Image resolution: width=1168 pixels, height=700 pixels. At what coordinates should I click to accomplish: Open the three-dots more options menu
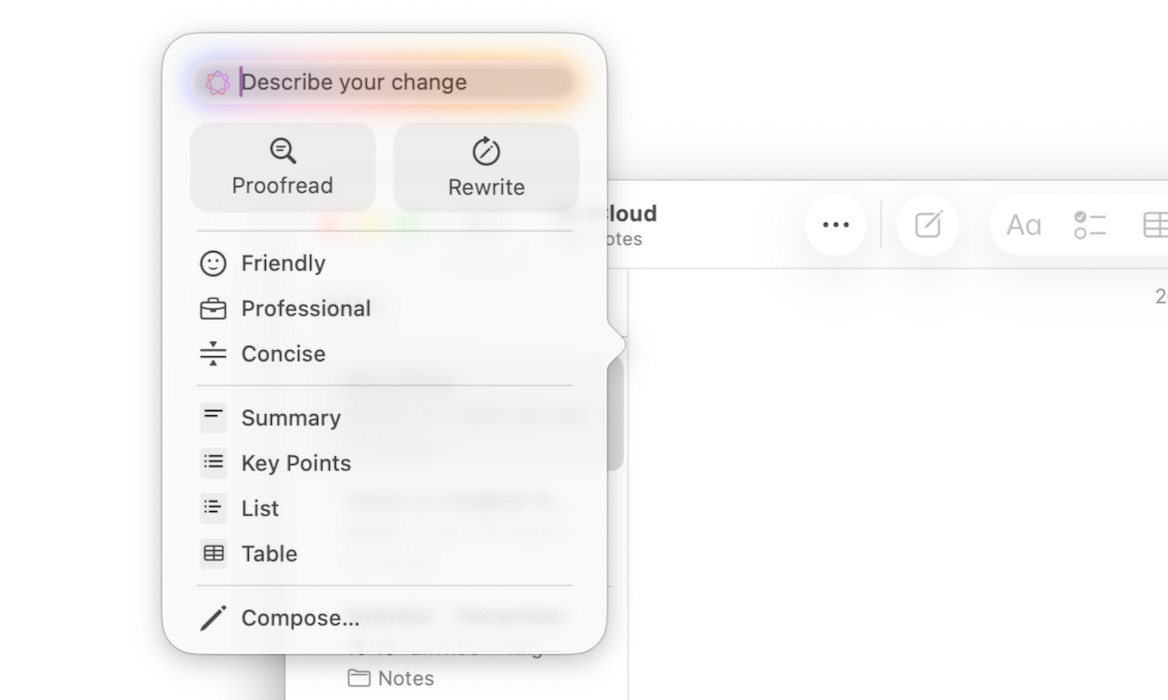[x=835, y=225]
